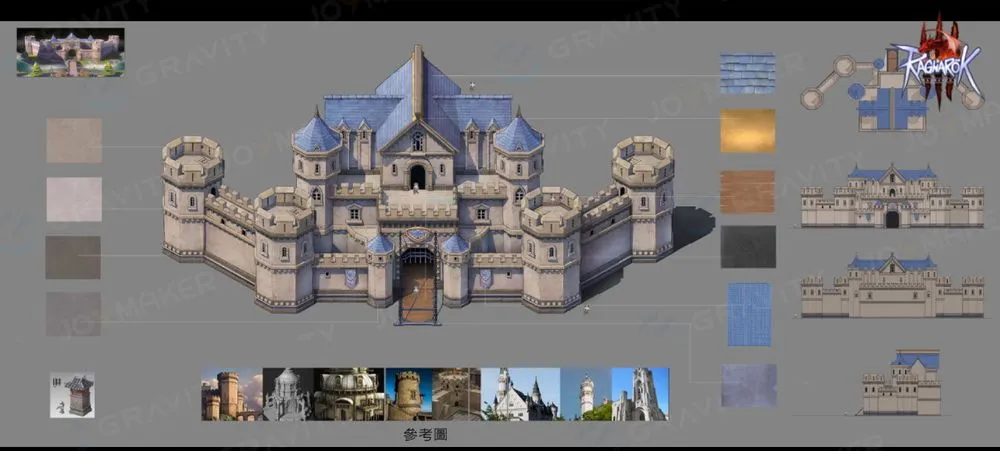
Task: Choose the dark charcoal texture swatch
Action: [x=747, y=246]
